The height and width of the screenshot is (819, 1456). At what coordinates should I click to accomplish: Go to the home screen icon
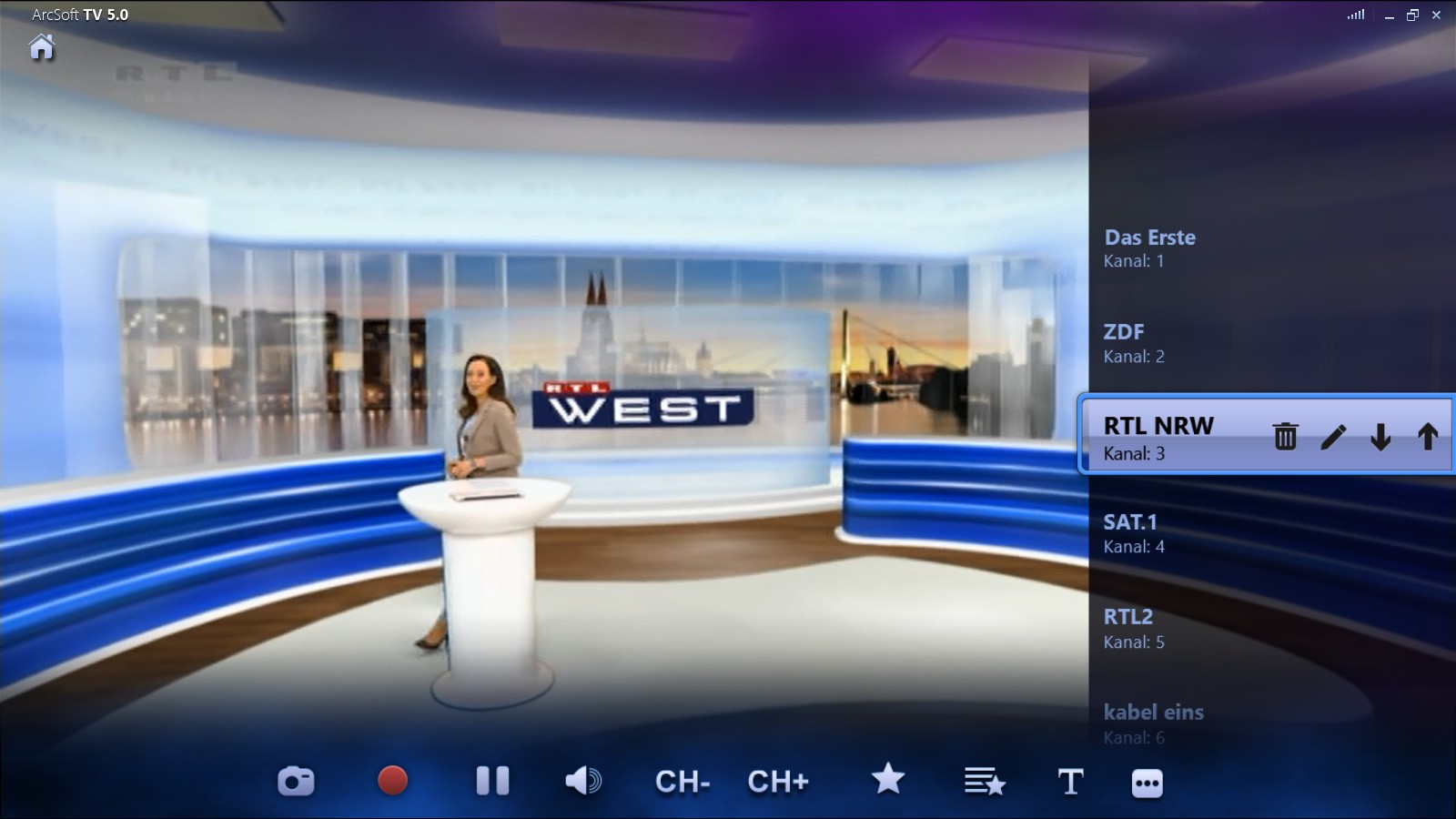click(x=42, y=47)
